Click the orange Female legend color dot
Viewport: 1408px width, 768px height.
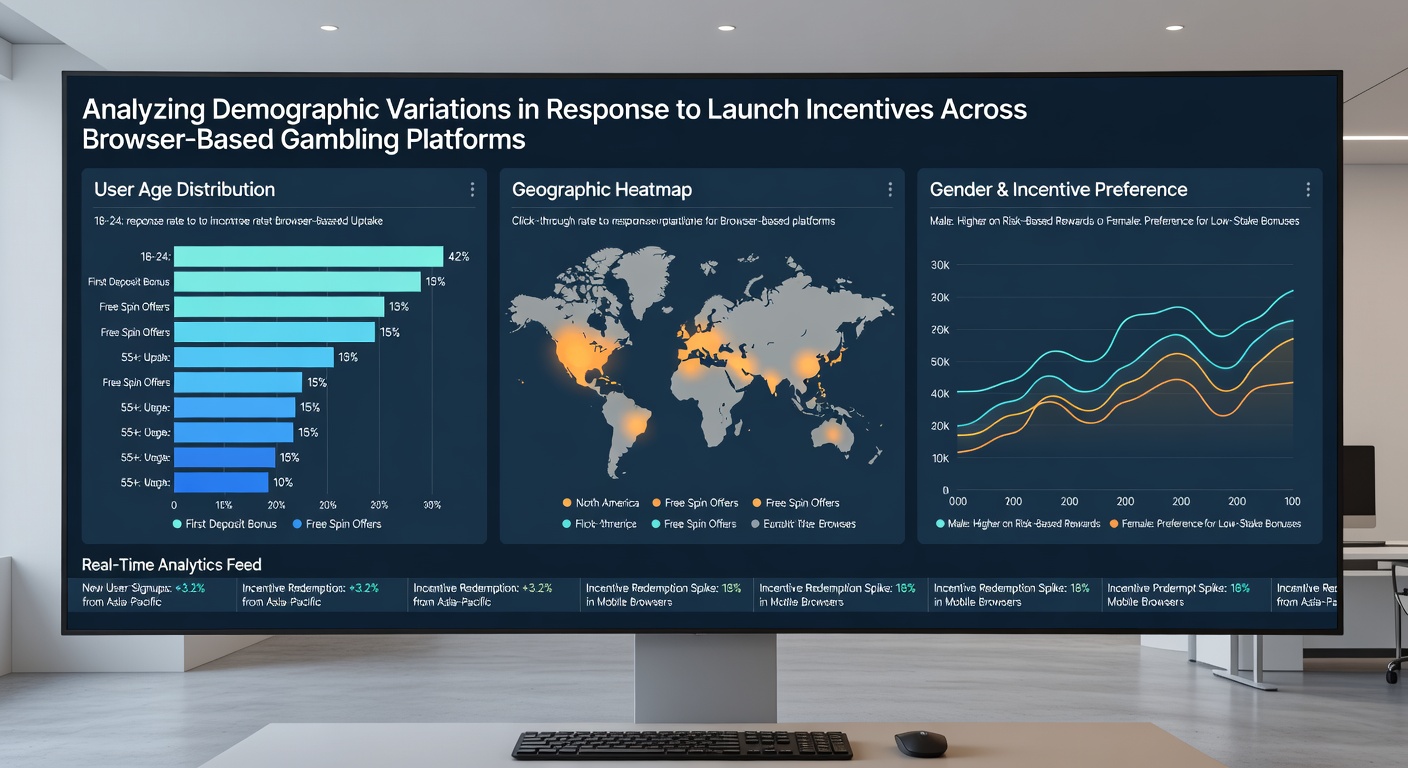pyautogui.click(x=1114, y=524)
